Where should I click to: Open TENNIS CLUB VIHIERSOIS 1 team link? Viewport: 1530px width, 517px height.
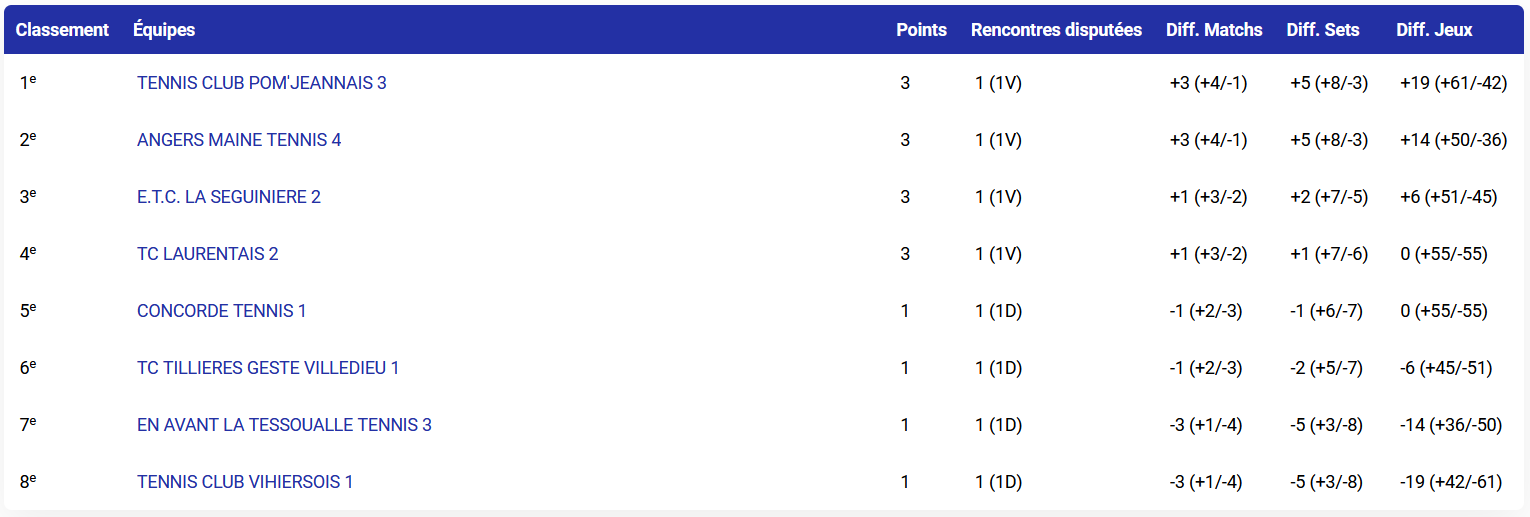coord(245,482)
